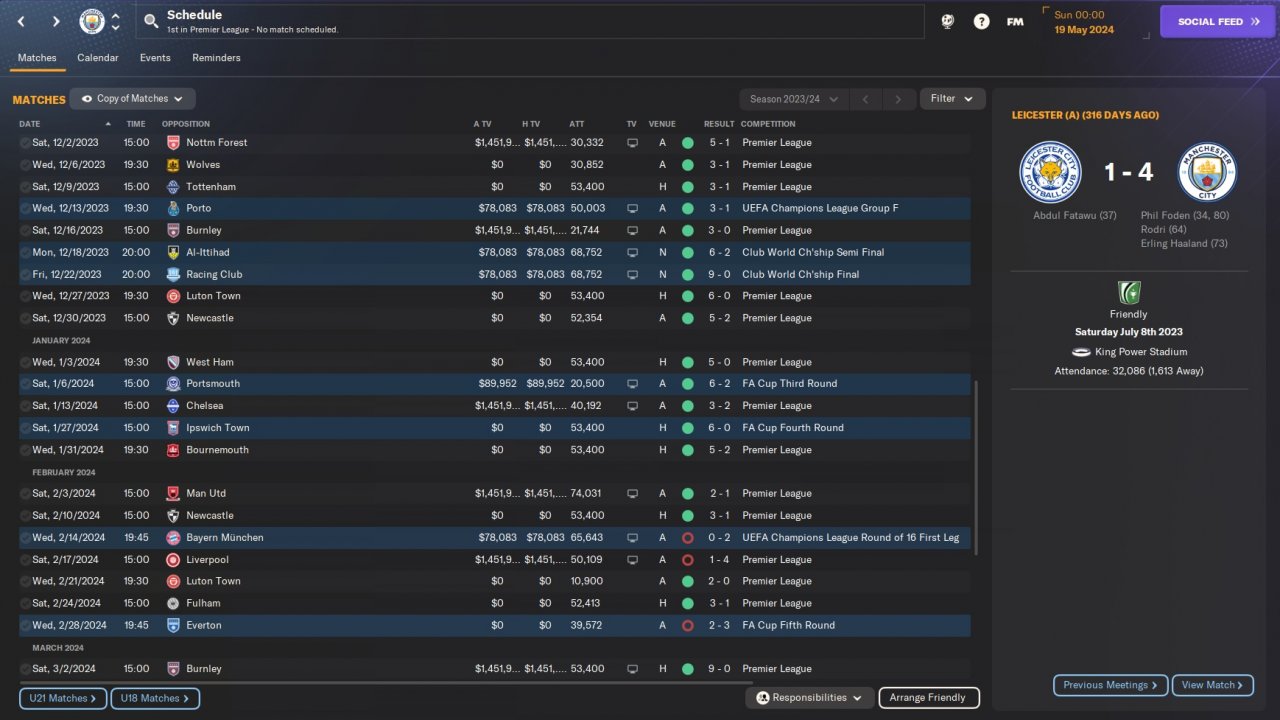The height and width of the screenshot is (720, 1280).
Task: Tick the circle for the Wed, 2/14/2024 match
Action: point(25,538)
